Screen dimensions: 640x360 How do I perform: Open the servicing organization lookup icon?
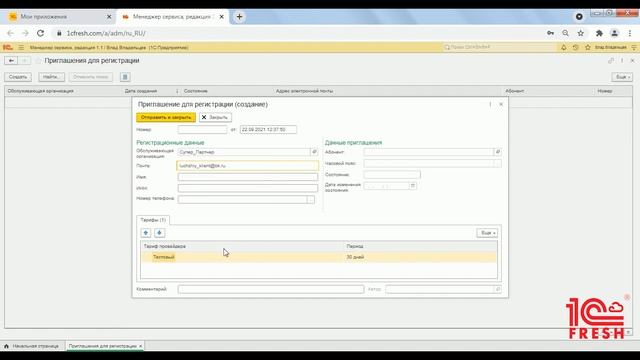[x=314, y=152]
